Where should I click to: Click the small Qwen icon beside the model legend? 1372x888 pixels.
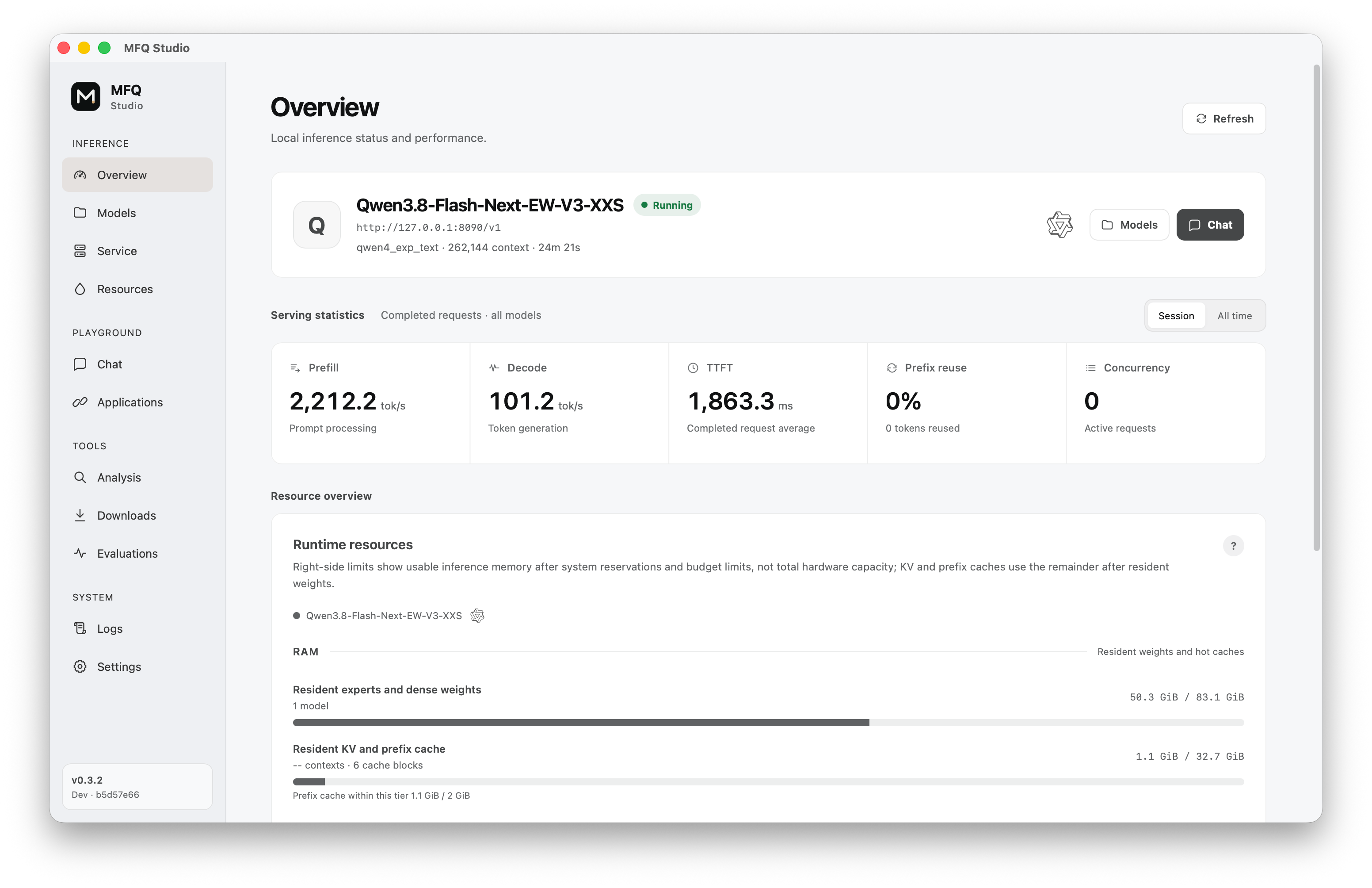[477, 615]
